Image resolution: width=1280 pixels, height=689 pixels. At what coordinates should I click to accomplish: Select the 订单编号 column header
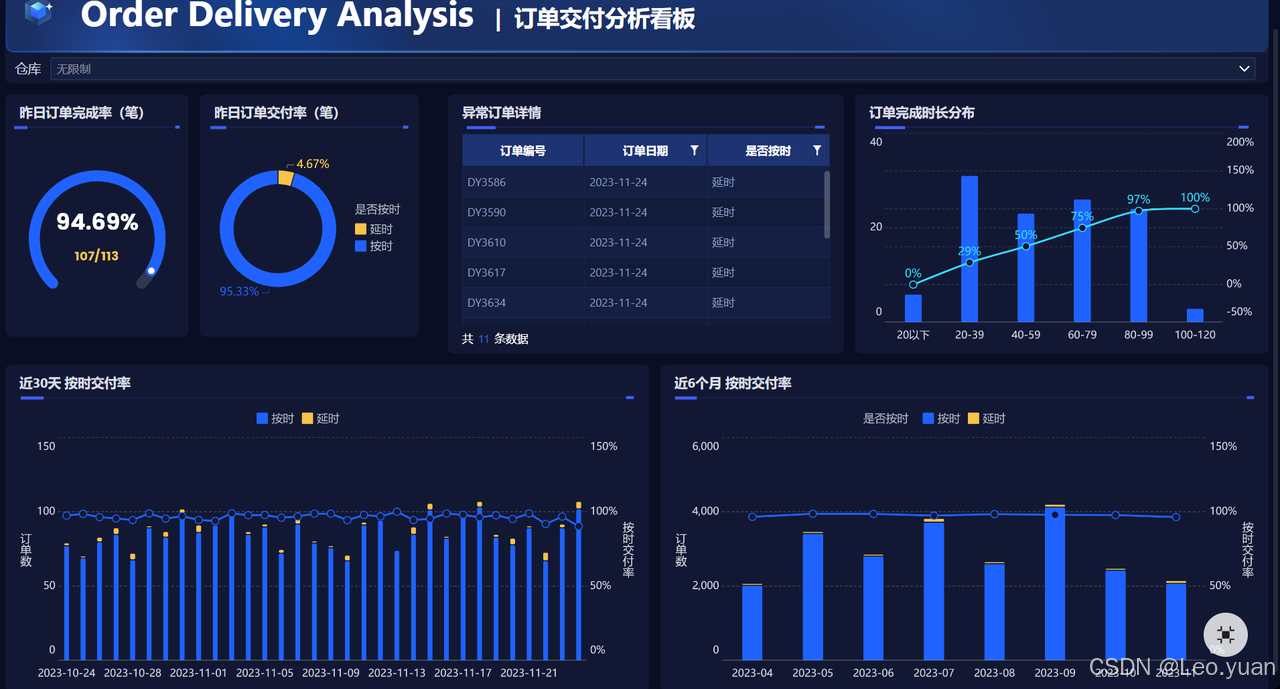[x=523, y=150]
